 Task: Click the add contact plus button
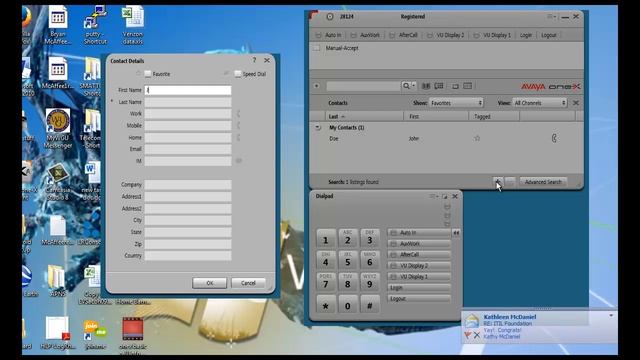[x=498, y=182]
